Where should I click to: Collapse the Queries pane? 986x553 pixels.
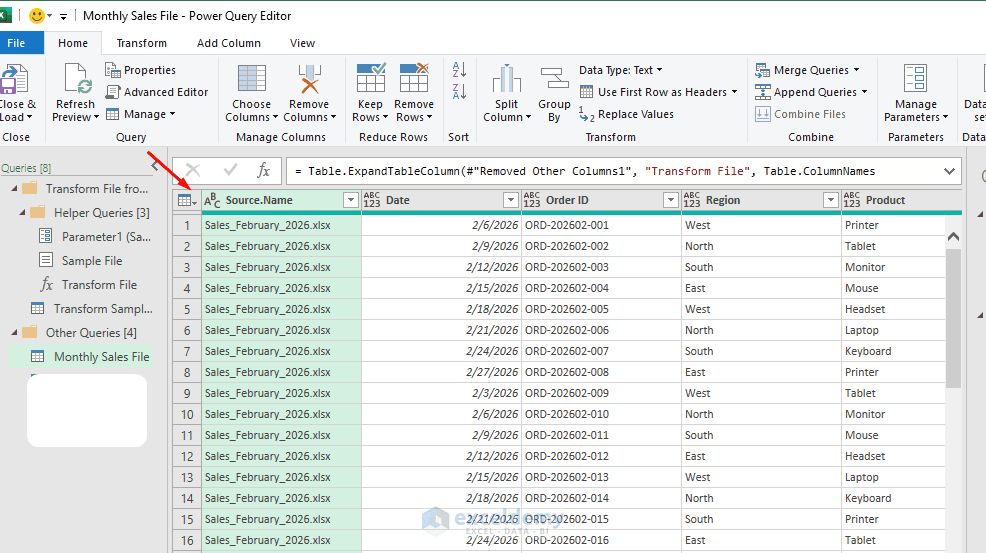pos(155,166)
